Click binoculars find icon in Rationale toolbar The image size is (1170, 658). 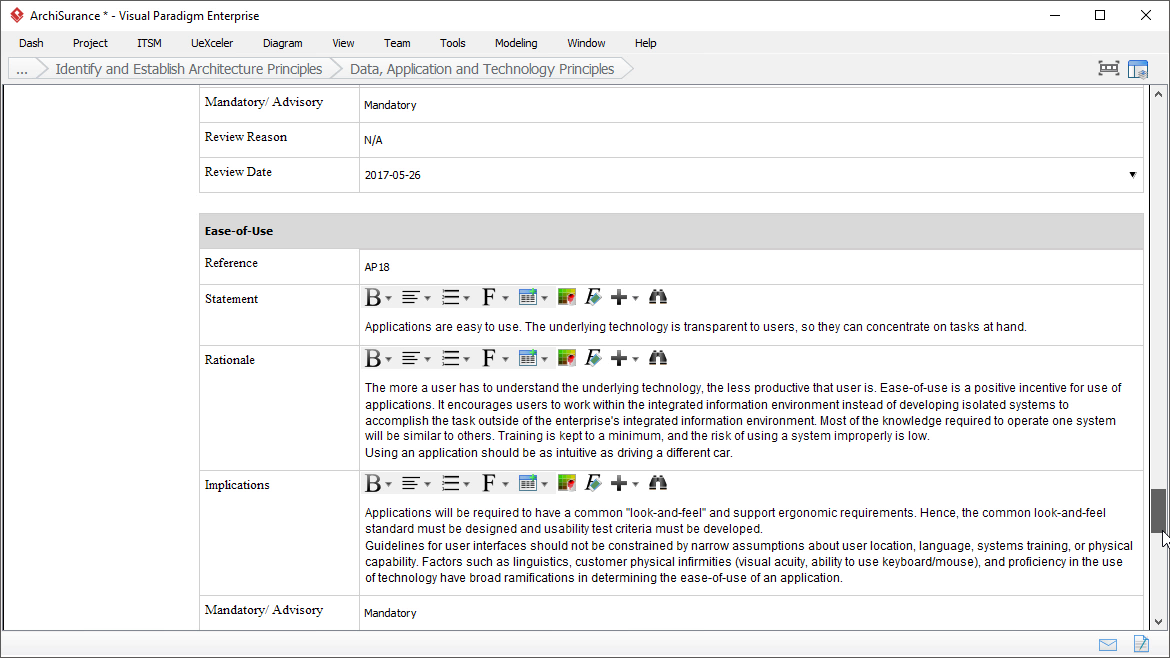pos(657,359)
